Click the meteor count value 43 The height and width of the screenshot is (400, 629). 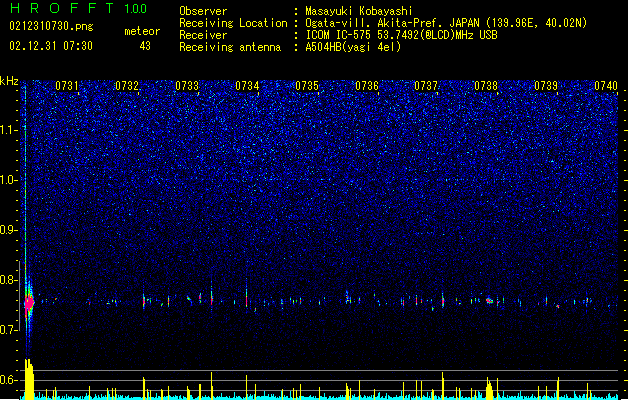[145, 46]
